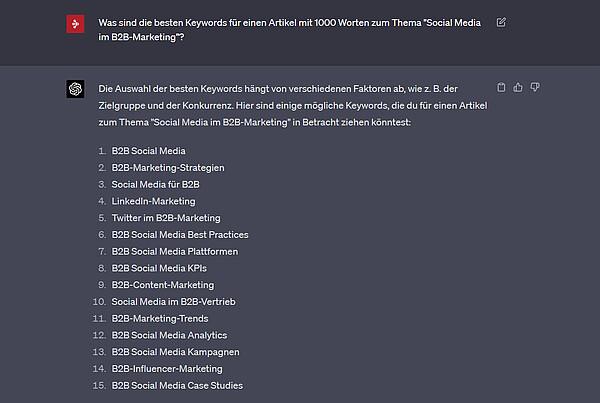This screenshot has height=403, width=600.
Task: Select "B2B Social Media KPIs" entry
Action: (x=159, y=268)
